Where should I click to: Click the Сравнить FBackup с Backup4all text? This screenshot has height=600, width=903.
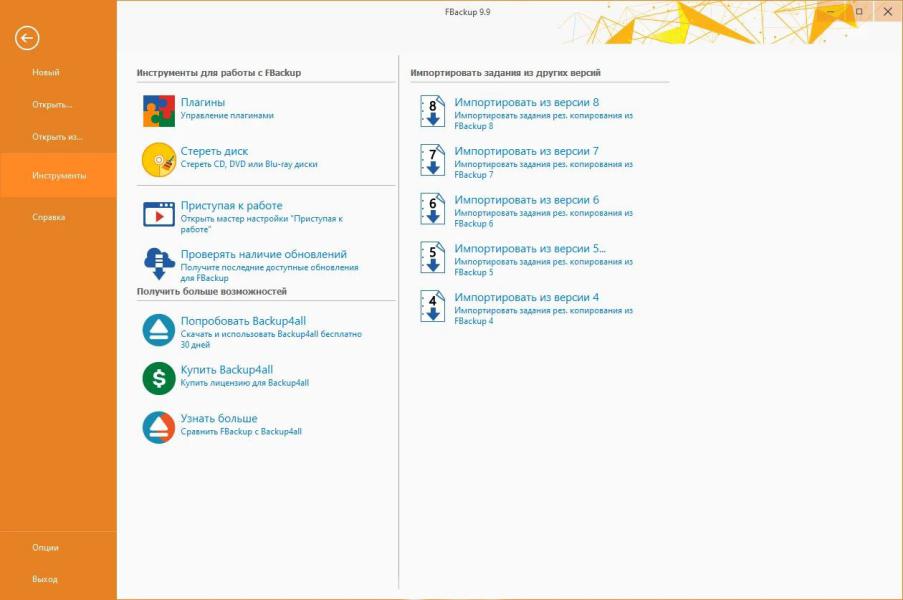coord(241,432)
